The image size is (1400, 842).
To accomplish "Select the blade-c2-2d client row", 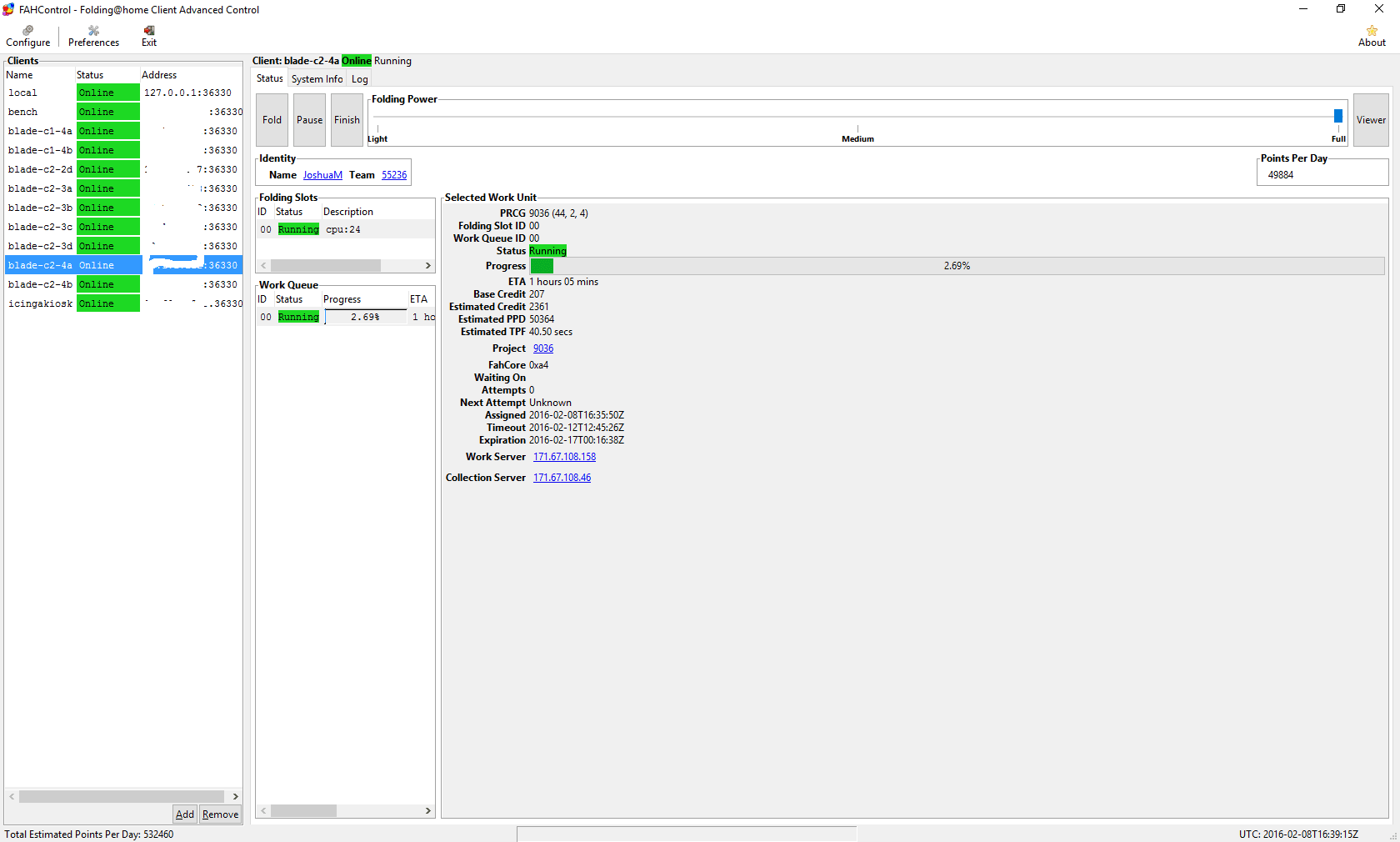I will pyautogui.click(x=123, y=169).
